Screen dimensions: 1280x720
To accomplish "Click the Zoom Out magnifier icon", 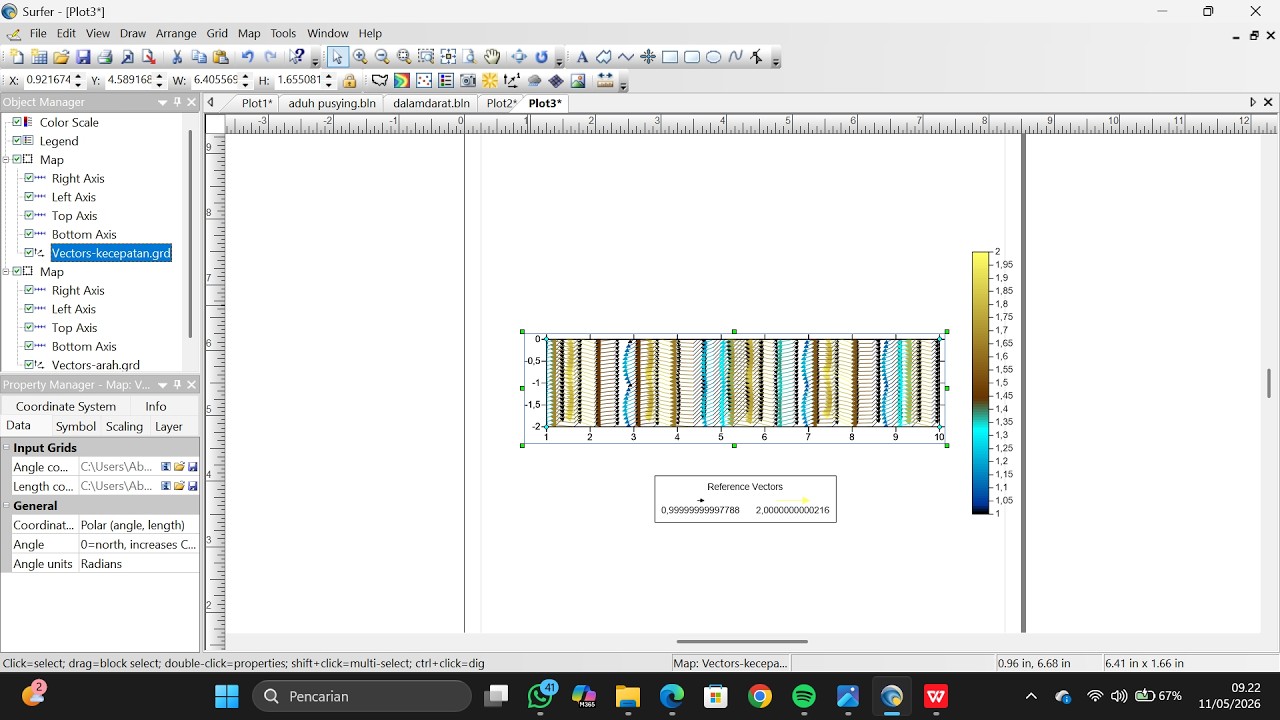I will coord(382,57).
